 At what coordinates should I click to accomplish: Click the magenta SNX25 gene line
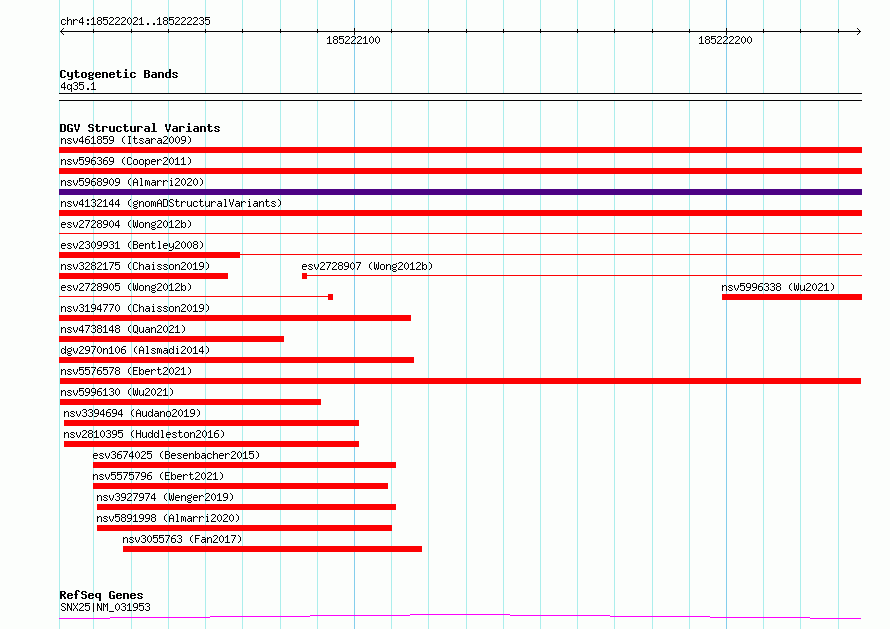[x=460, y=617]
